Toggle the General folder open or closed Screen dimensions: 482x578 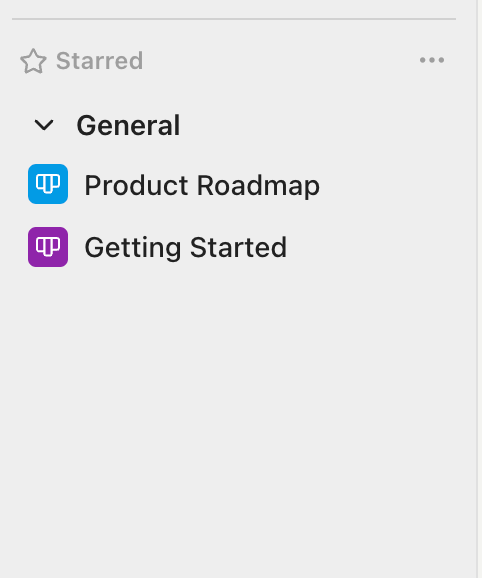(44, 125)
